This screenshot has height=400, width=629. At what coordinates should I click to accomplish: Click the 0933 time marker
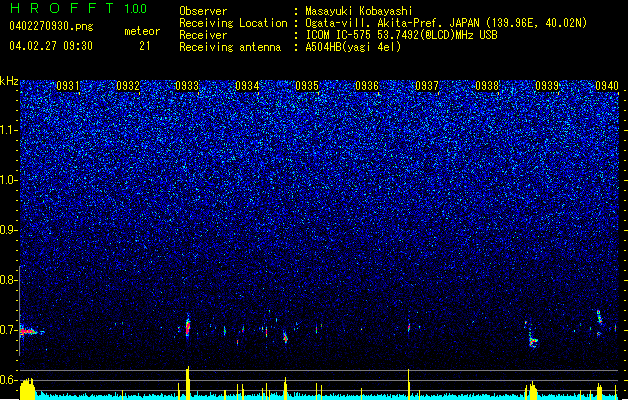tap(187, 86)
